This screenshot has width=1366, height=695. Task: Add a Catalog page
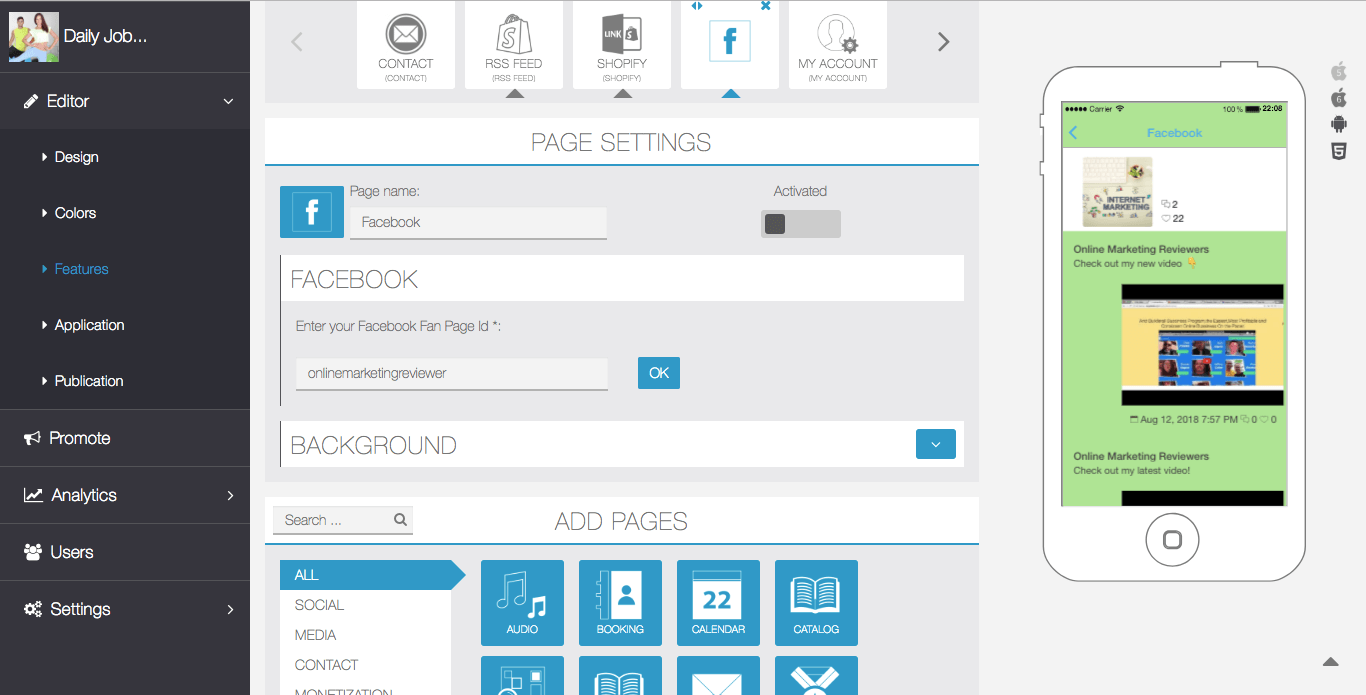[816, 603]
